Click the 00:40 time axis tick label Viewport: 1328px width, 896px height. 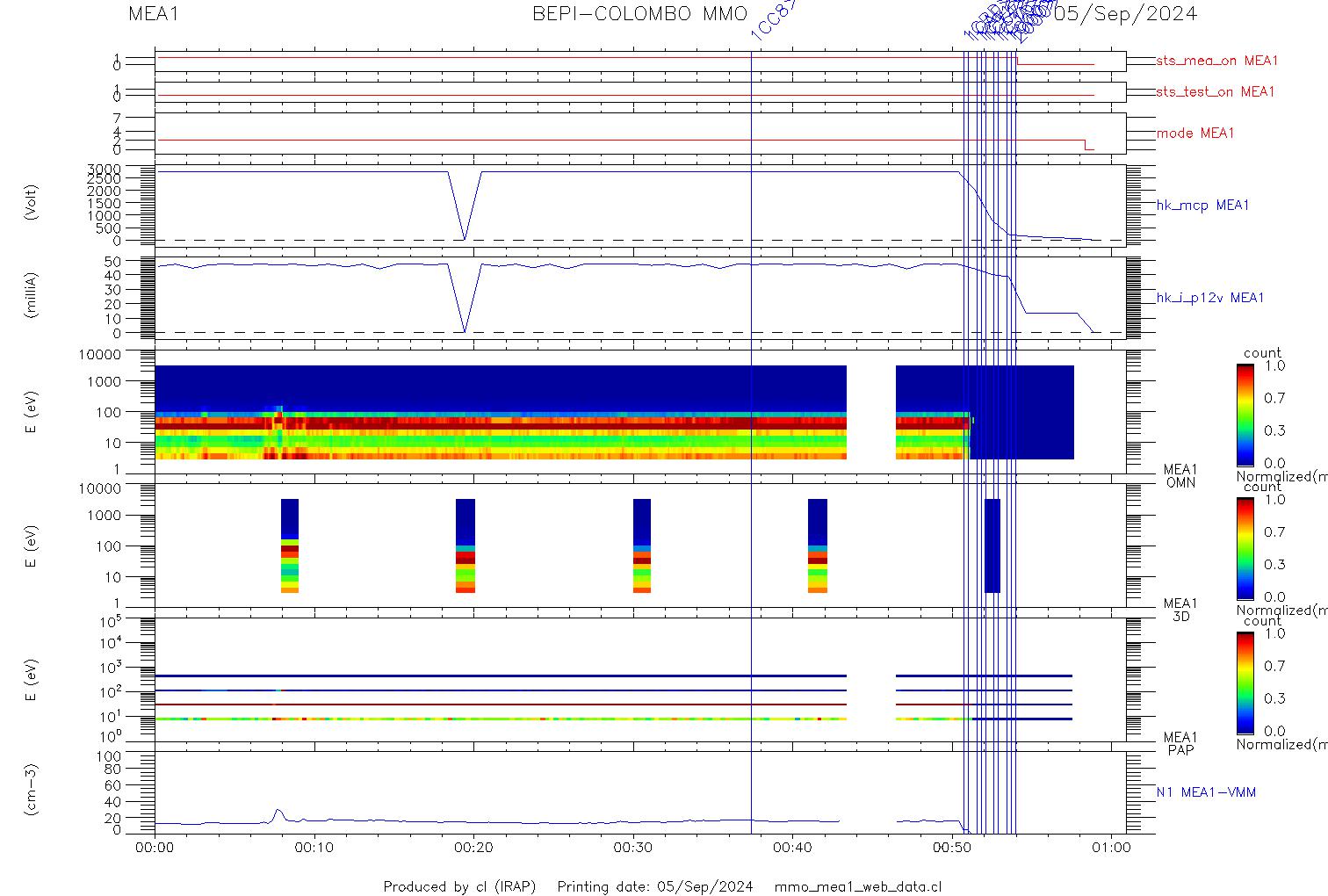click(792, 849)
